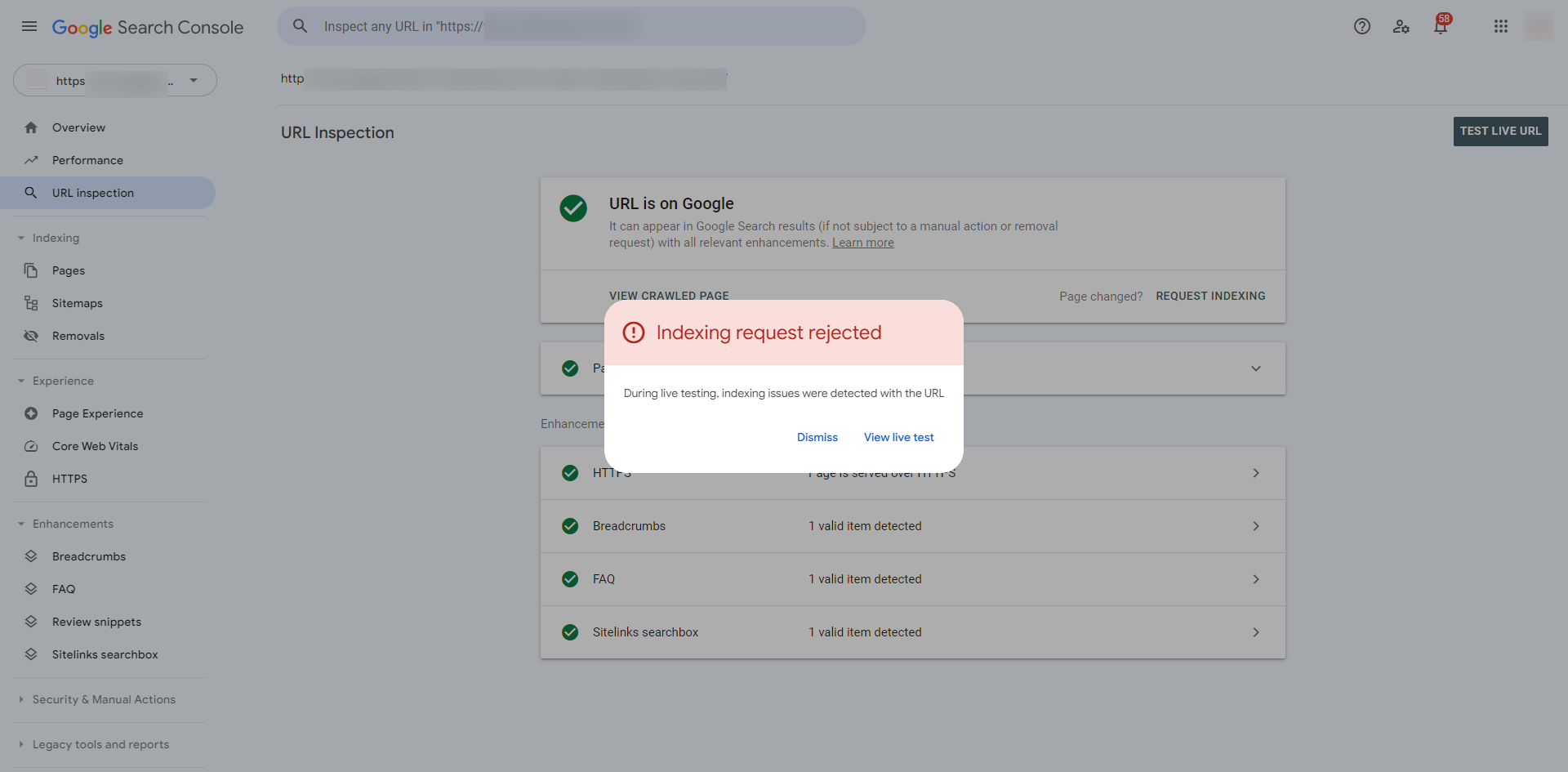
Task: Click the Page Experience icon
Action: (31, 413)
